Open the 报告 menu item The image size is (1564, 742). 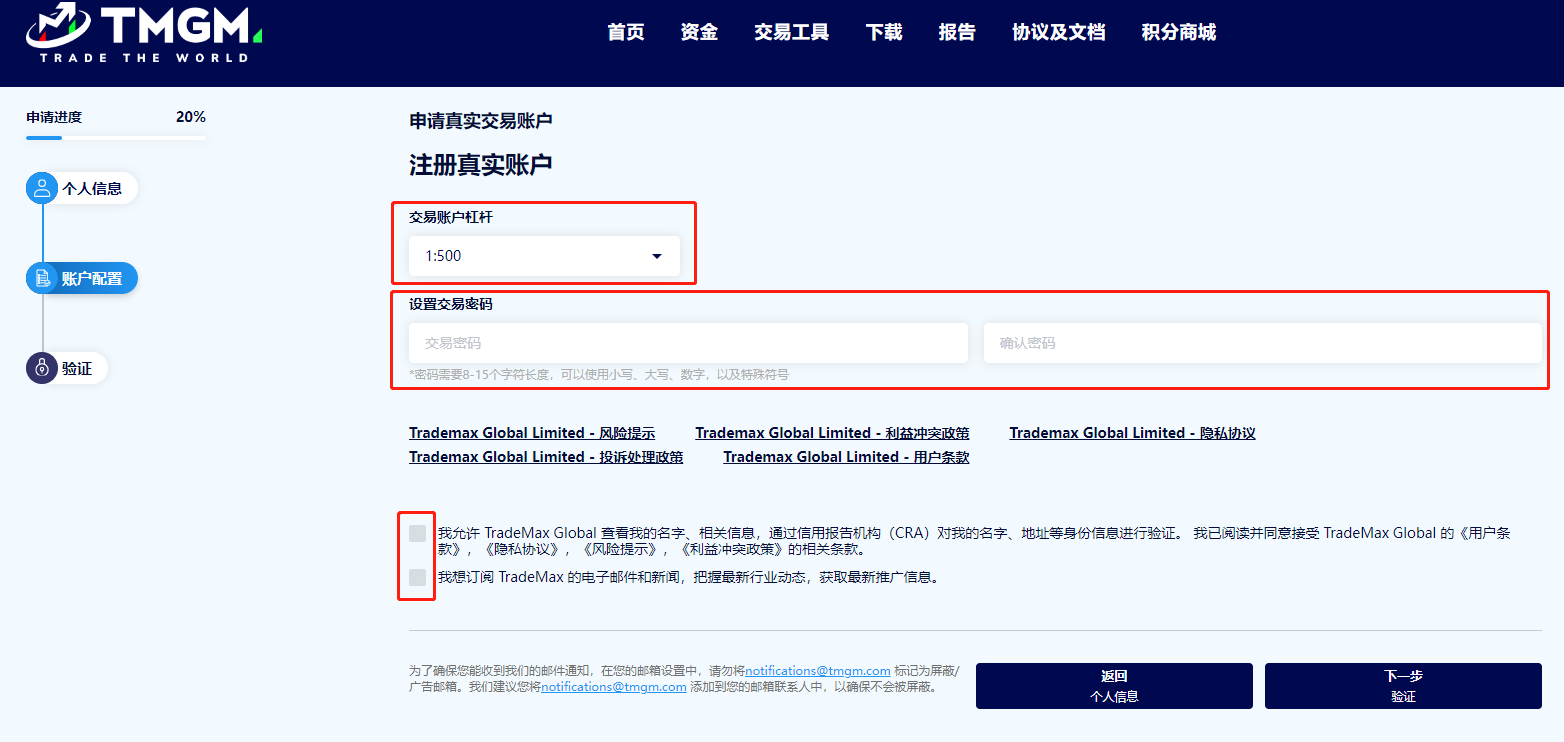point(957,32)
